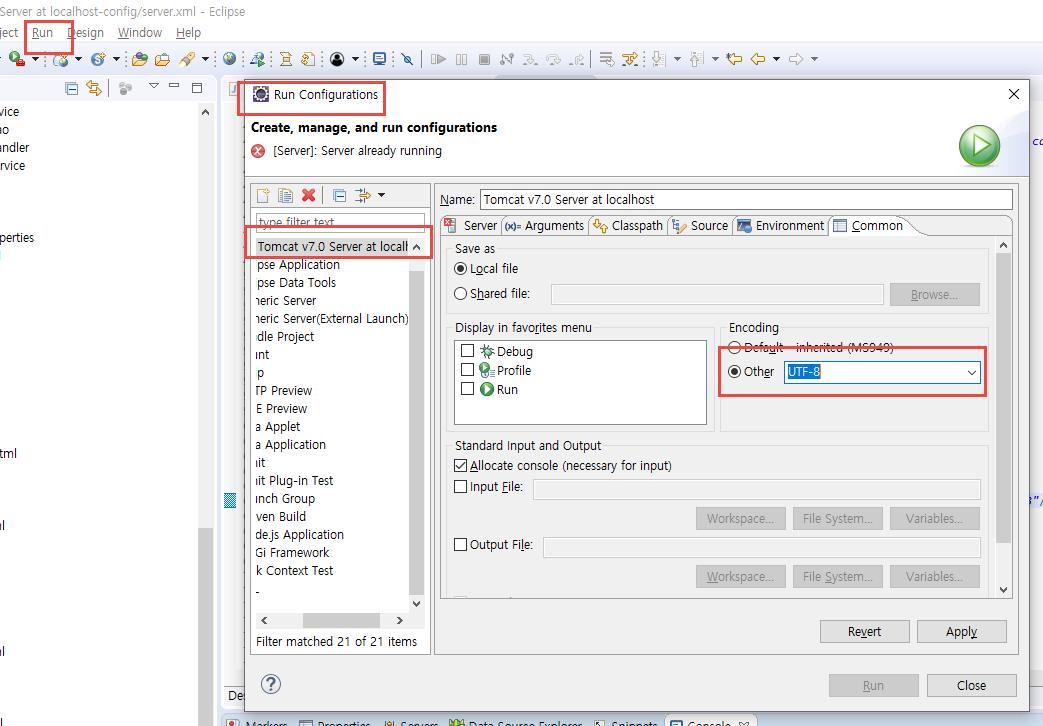
Task: Click the configuration list vertical scrollbar
Action: click(x=416, y=433)
